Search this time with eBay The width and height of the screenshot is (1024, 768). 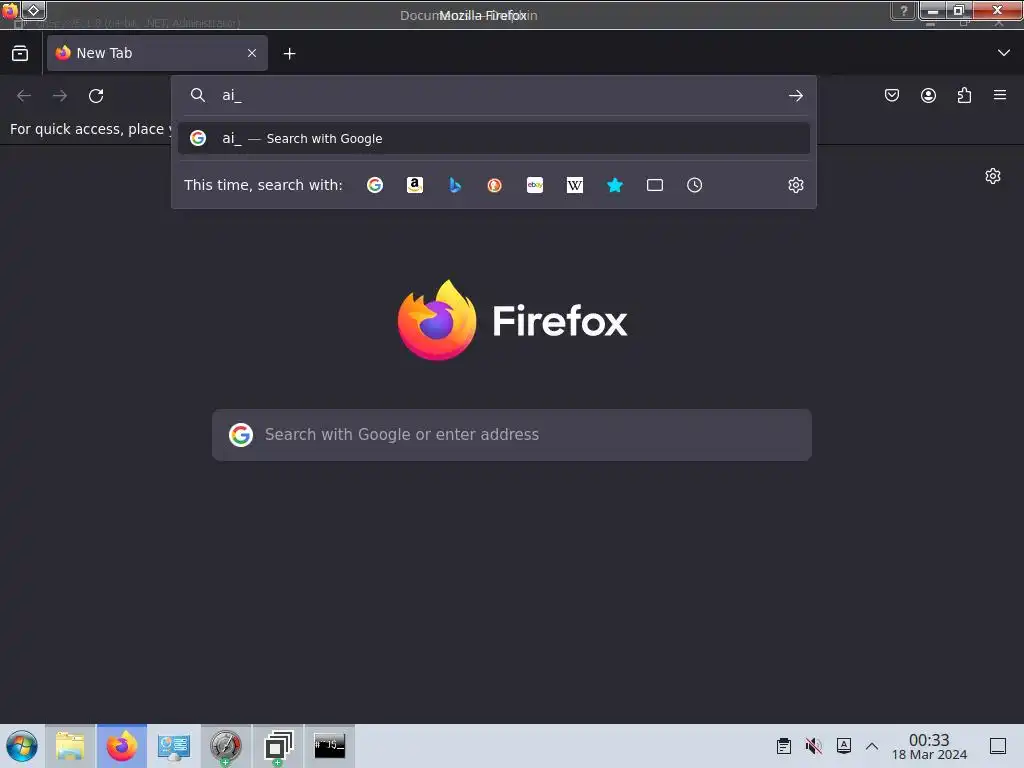click(535, 185)
